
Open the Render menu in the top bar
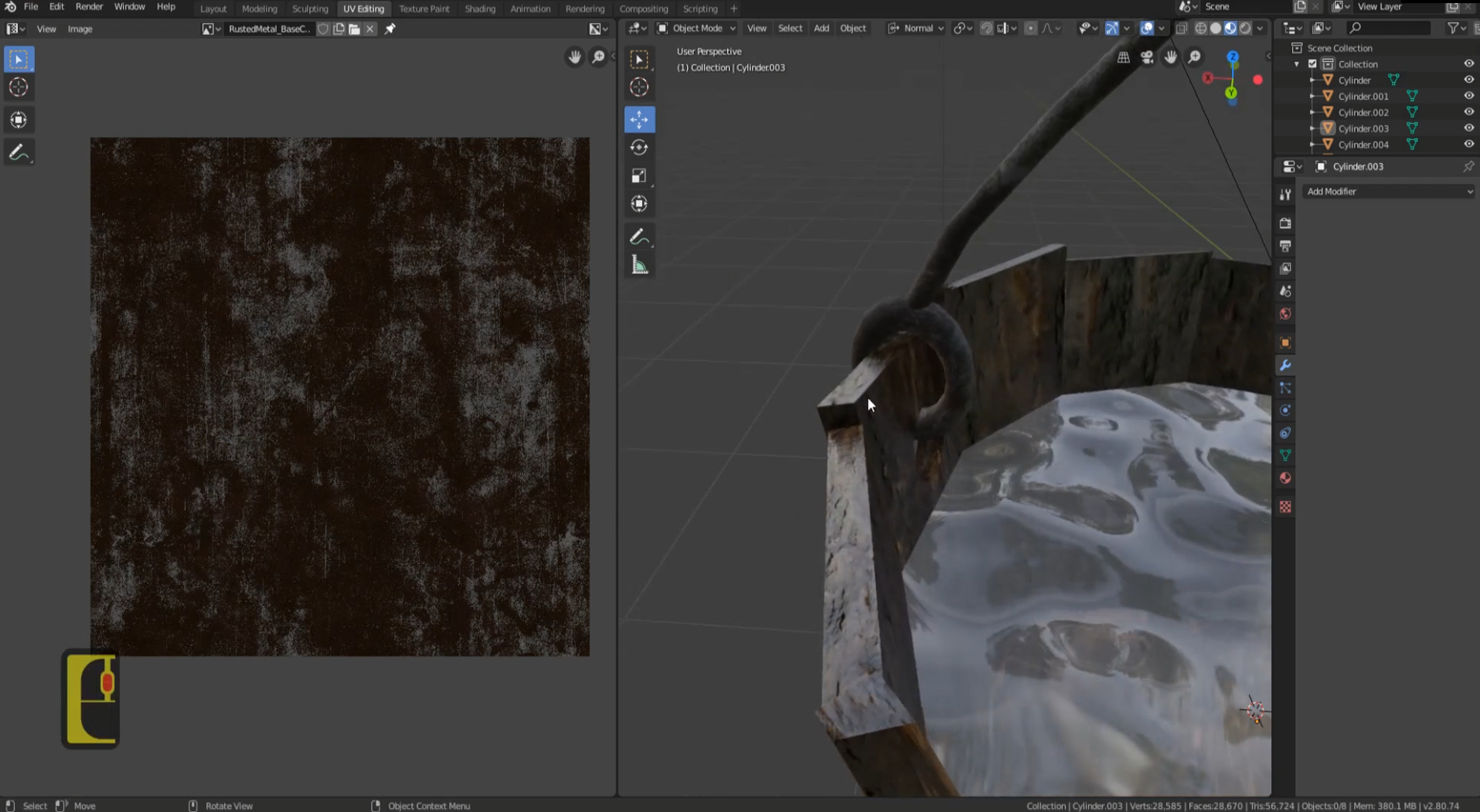pyautogui.click(x=89, y=6)
